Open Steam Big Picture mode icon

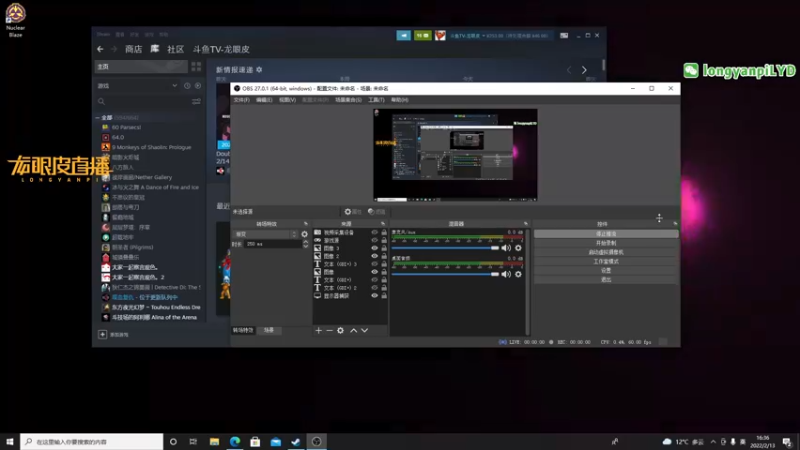[564, 36]
